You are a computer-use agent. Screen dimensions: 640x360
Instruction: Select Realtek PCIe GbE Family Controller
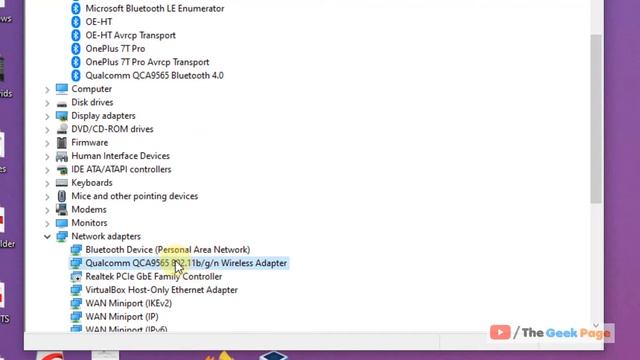[x=153, y=277]
